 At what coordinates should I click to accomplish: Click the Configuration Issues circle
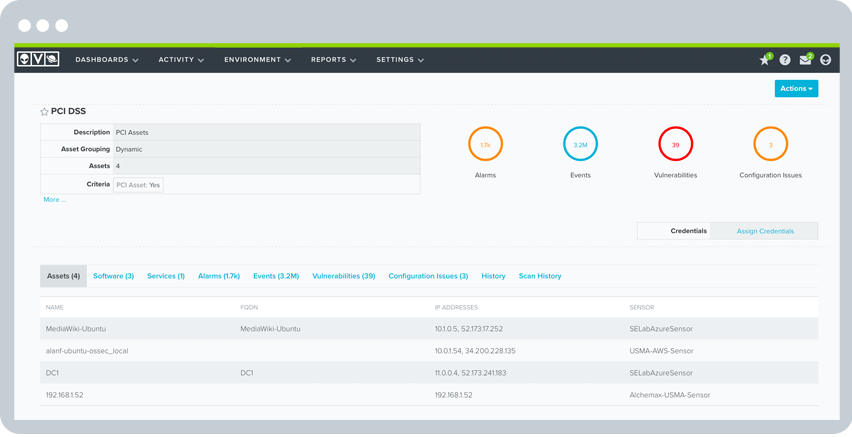(770, 145)
